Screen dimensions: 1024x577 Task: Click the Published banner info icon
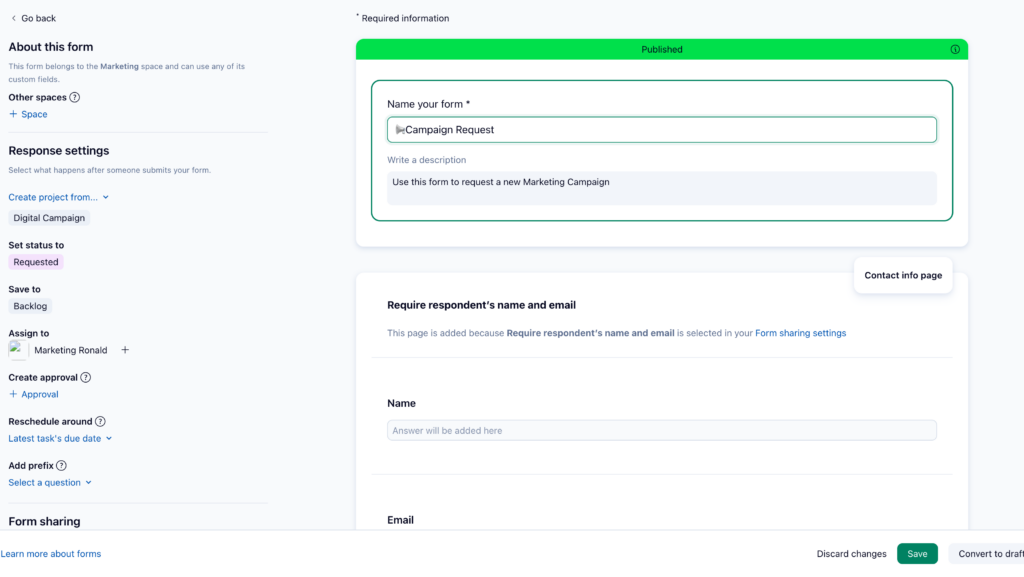(955, 49)
